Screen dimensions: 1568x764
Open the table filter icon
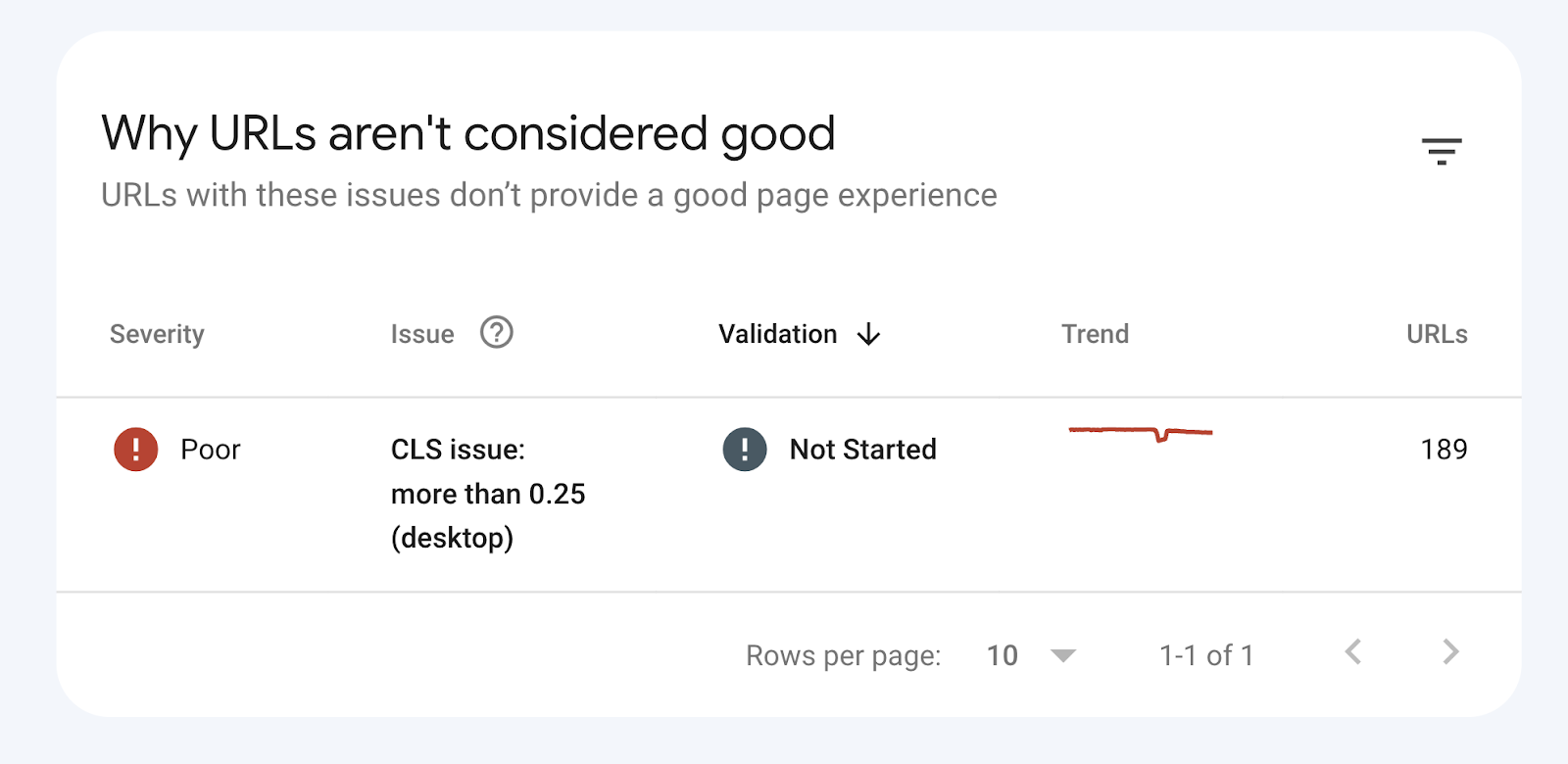1442,151
